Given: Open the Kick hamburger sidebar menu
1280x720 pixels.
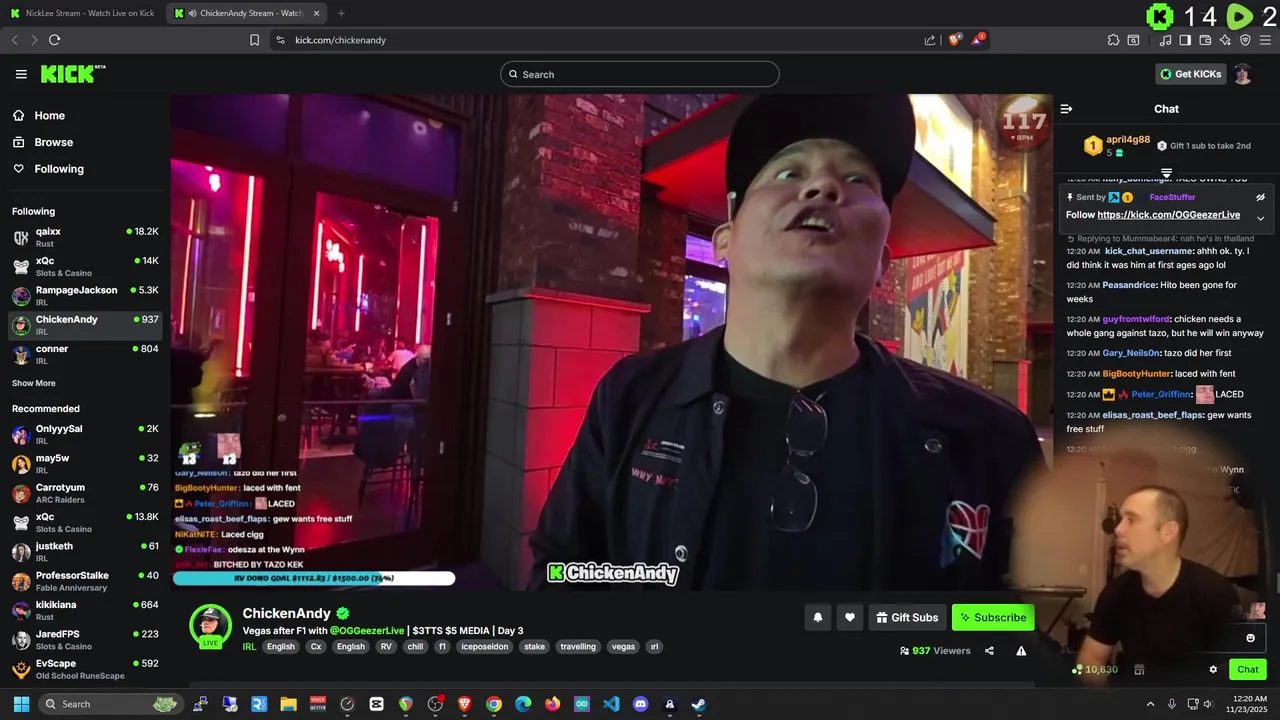Looking at the screenshot, I should [x=21, y=74].
